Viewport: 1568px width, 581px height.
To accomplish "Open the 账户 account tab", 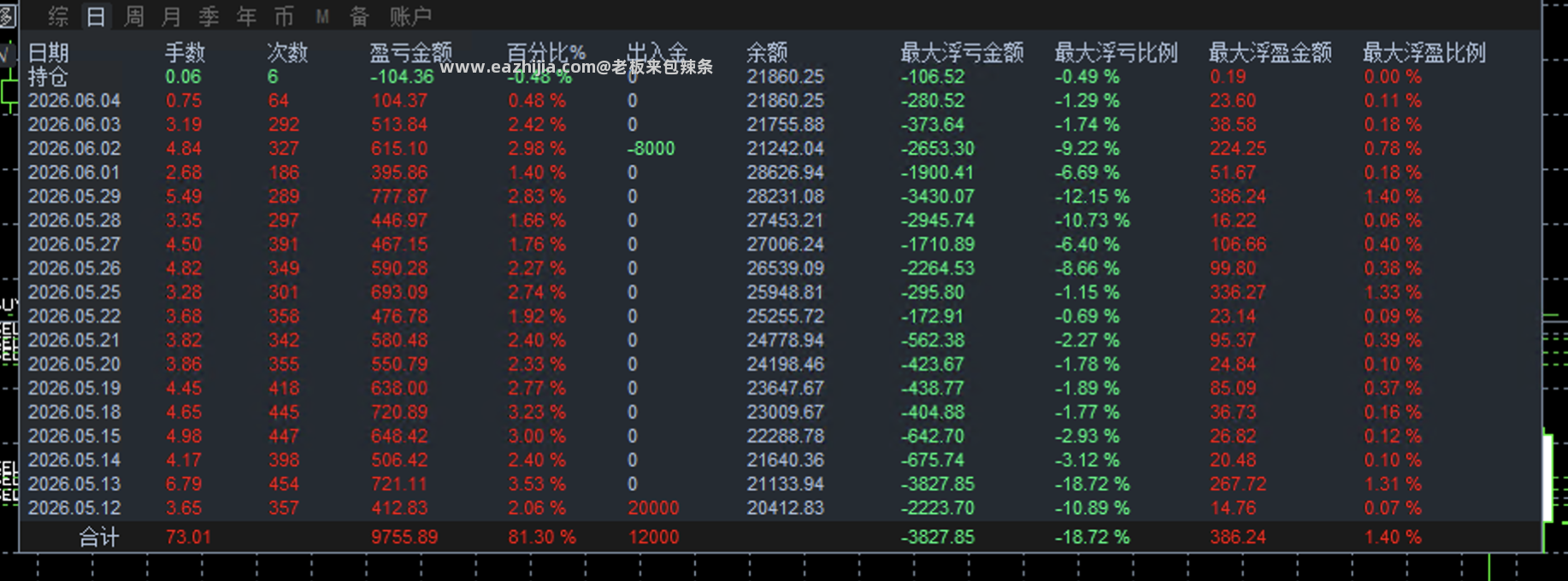I will tap(410, 16).
